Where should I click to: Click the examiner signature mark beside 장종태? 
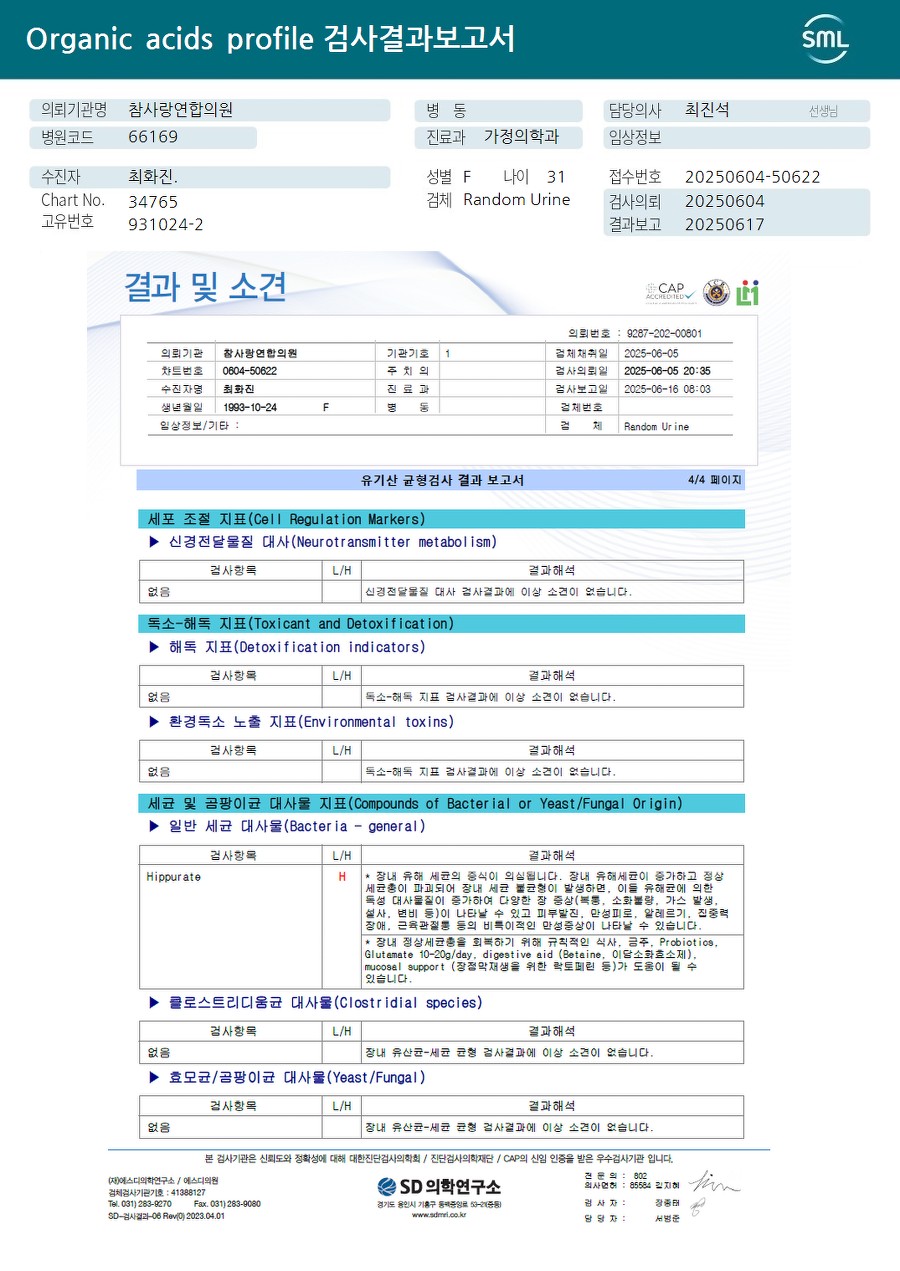coord(696,1205)
